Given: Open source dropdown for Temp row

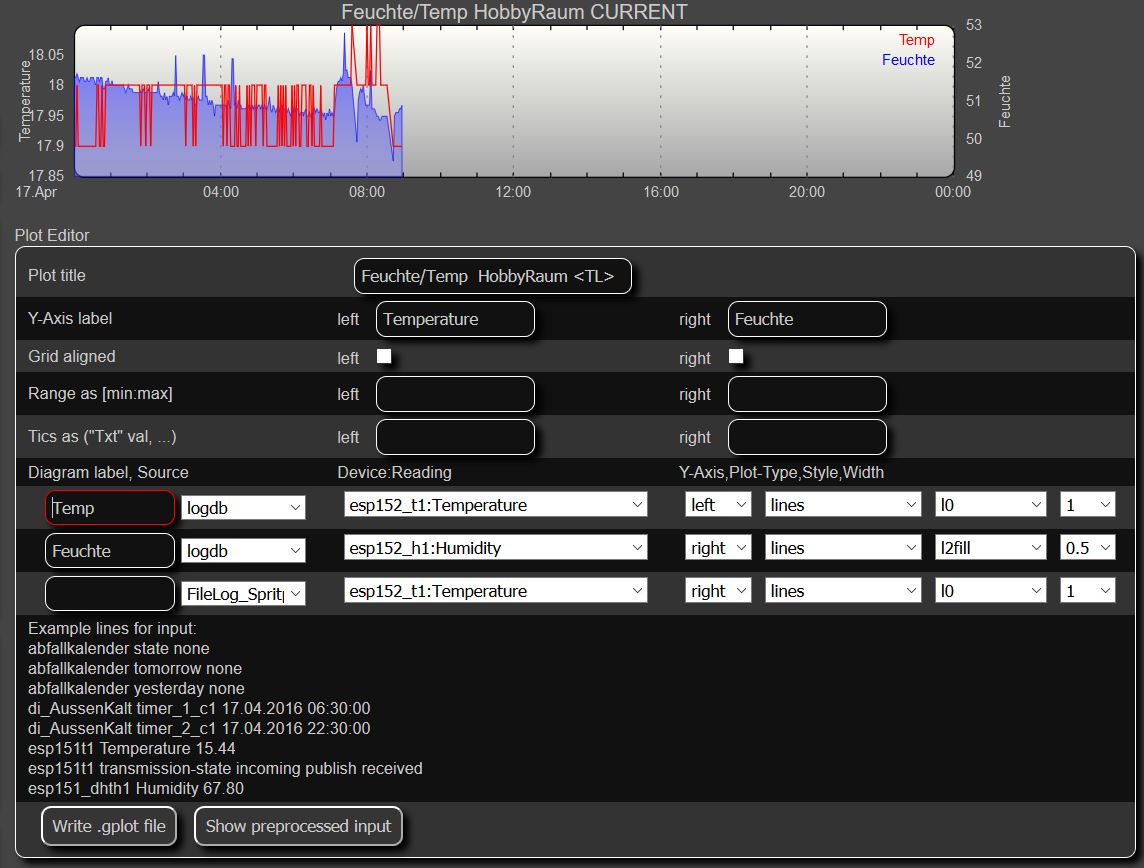Looking at the screenshot, I should 243,508.
